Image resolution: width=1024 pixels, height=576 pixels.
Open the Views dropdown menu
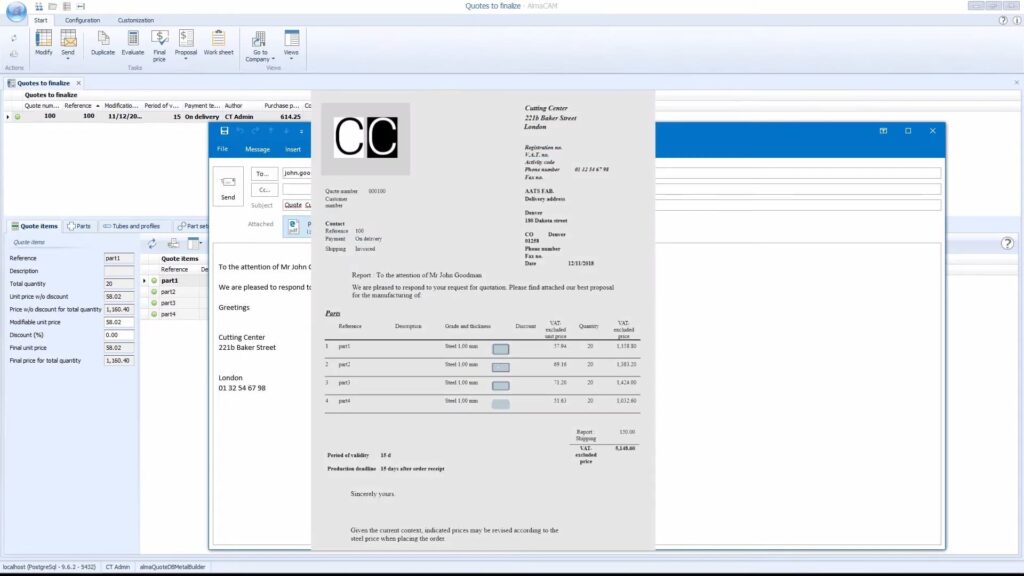point(291,58)
